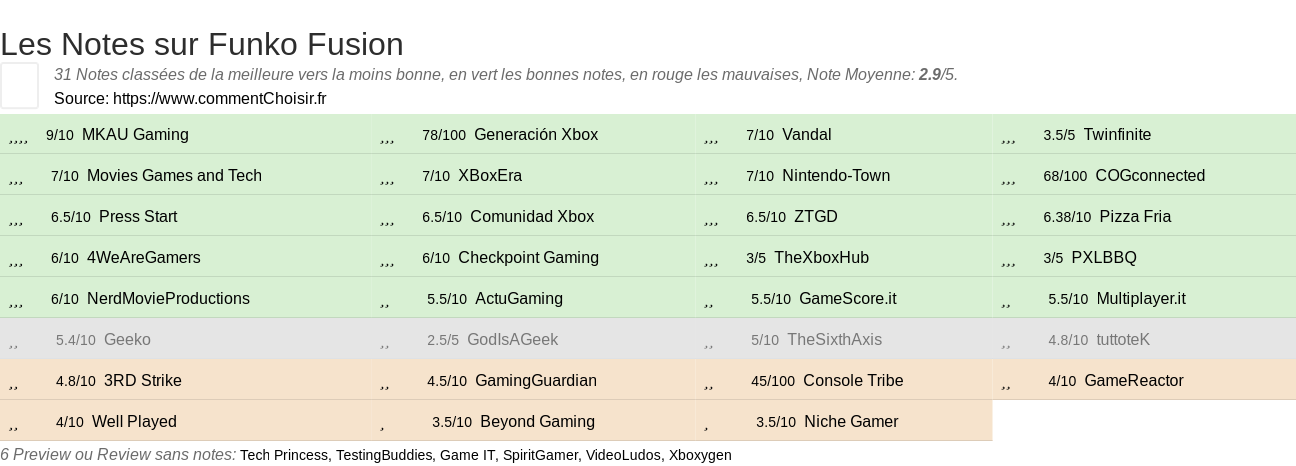The image size is (1296, 466).
Task: Click the rating marks beside Niche Gamer
Action: point(707,424)
